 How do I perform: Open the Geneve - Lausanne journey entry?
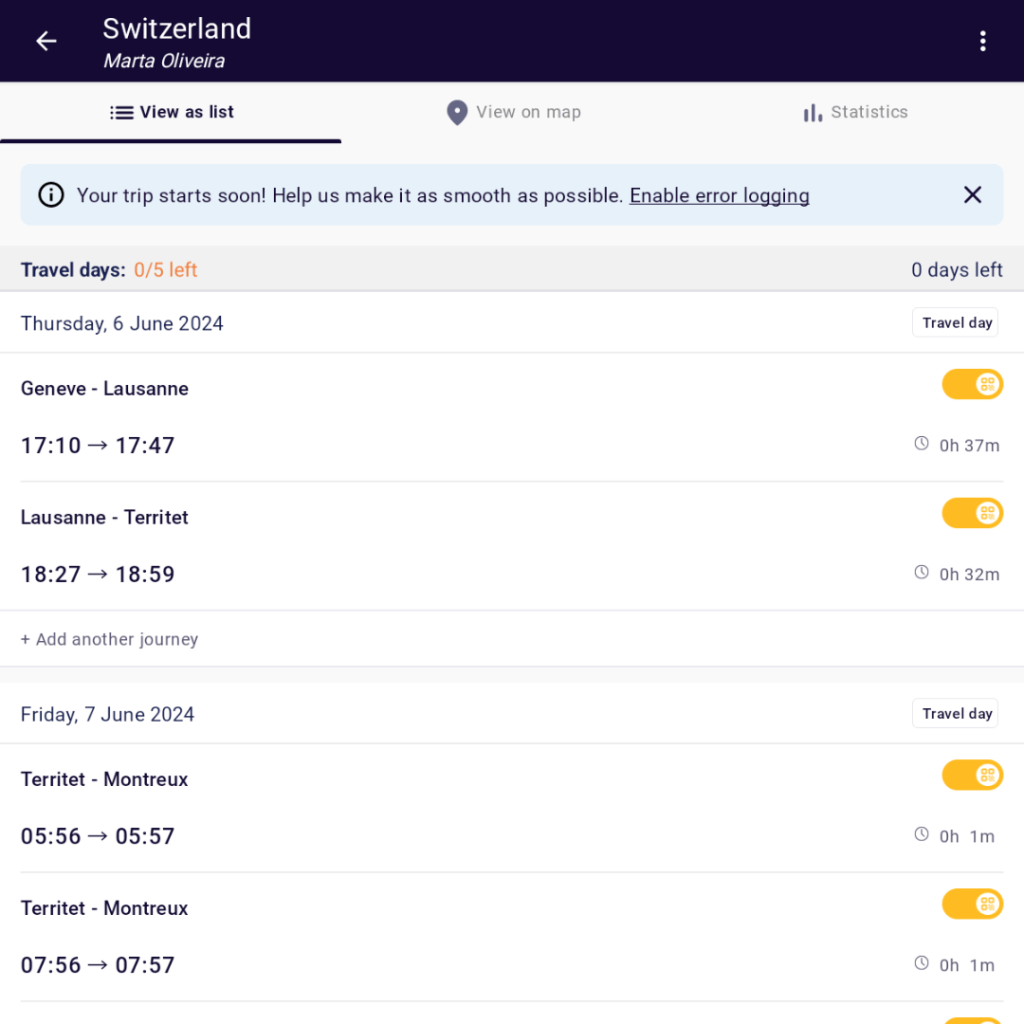coord(105,389)
